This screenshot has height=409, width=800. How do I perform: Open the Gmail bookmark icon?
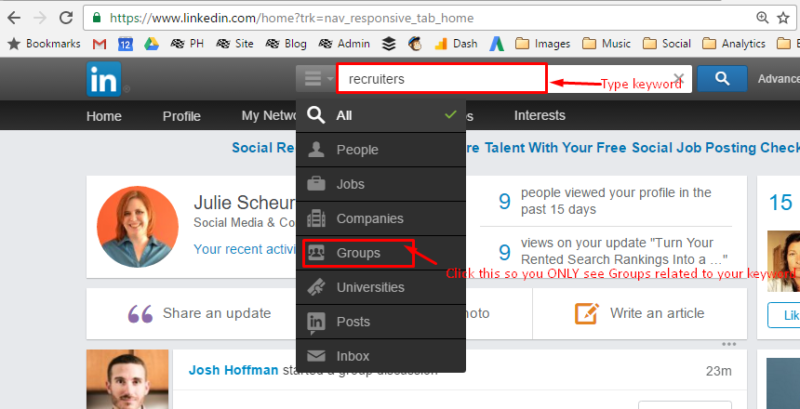[99, 44]
